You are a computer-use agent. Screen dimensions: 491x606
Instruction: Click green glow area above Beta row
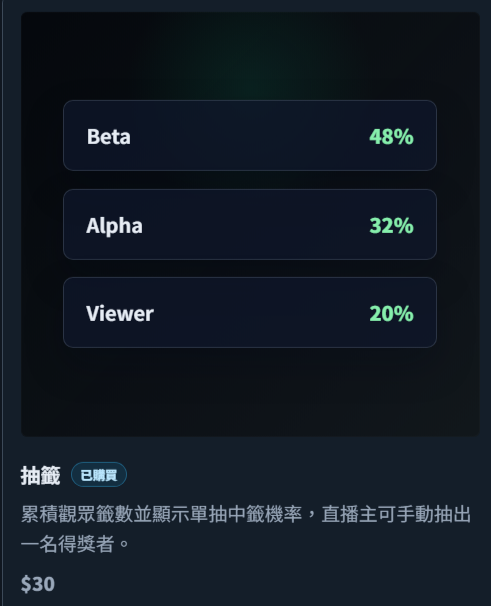(x=250, y=58)
